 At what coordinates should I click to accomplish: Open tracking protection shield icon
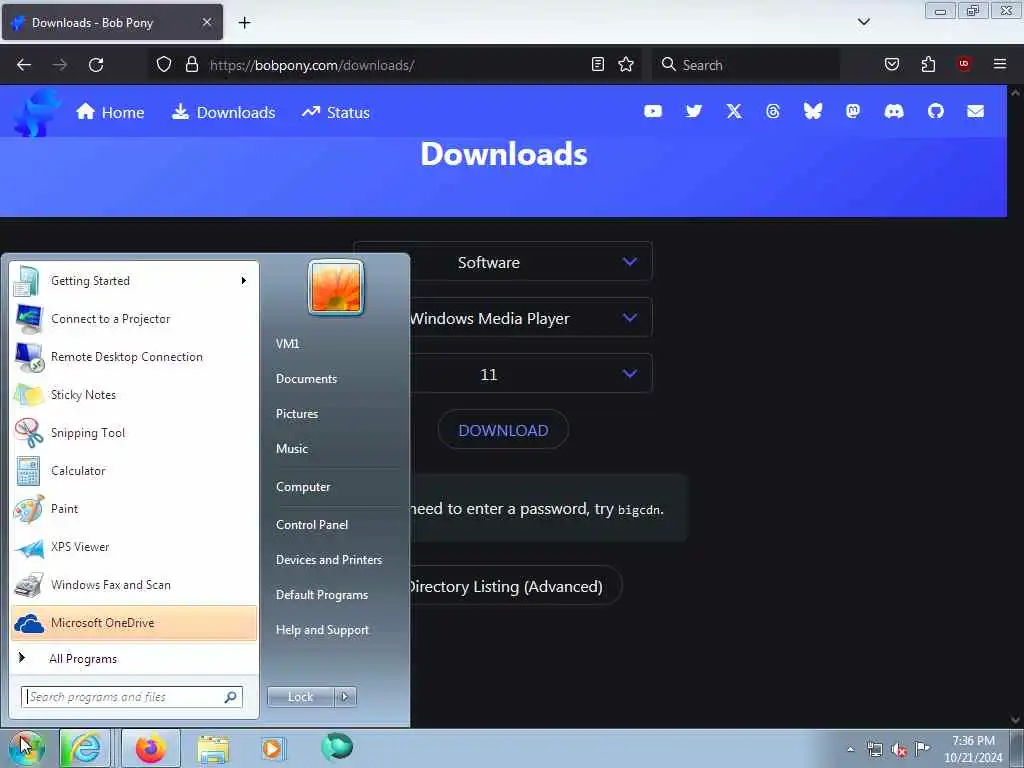tap(164, 65)
